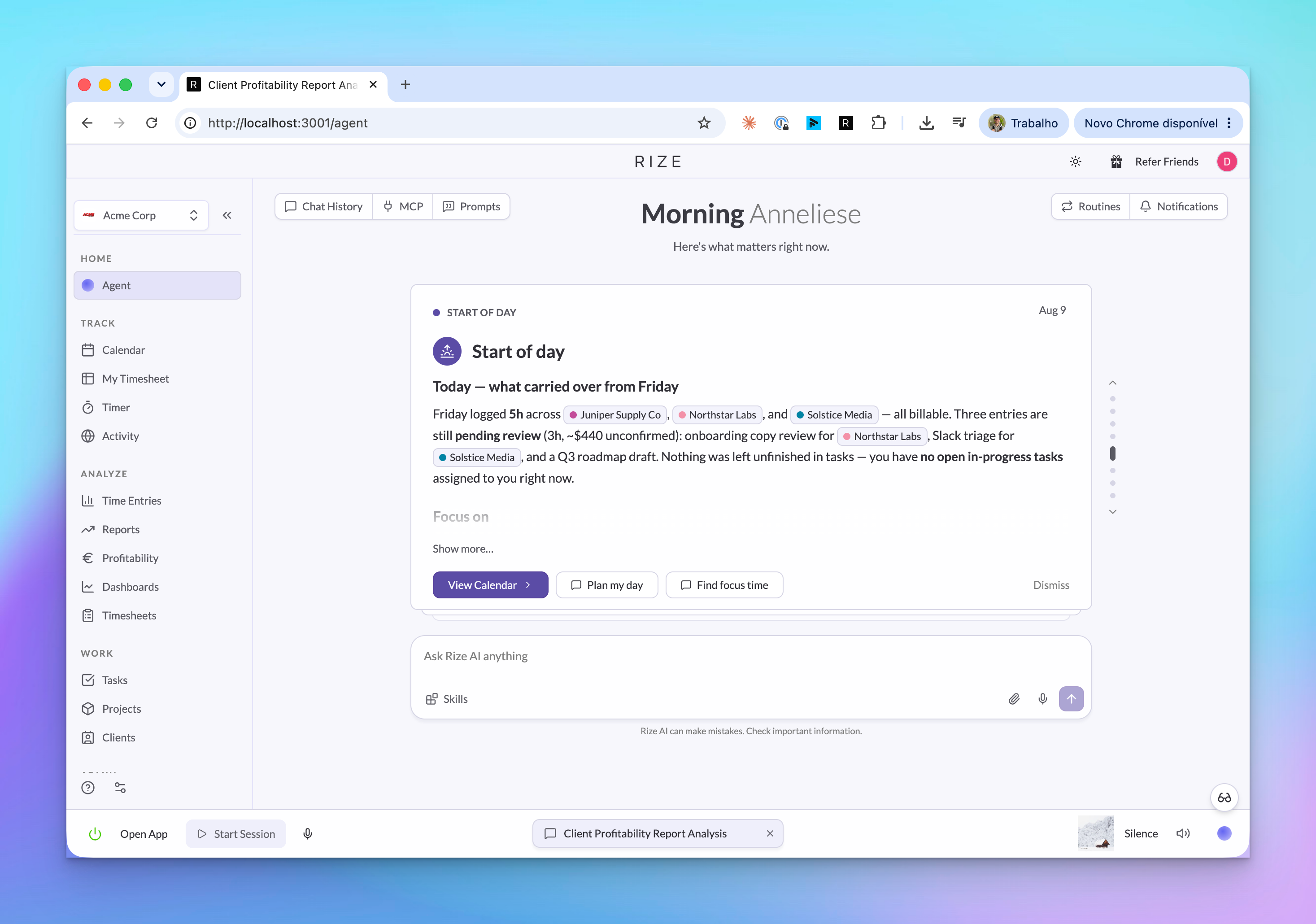Click the help question mark icon

click(x=88, y=788)
